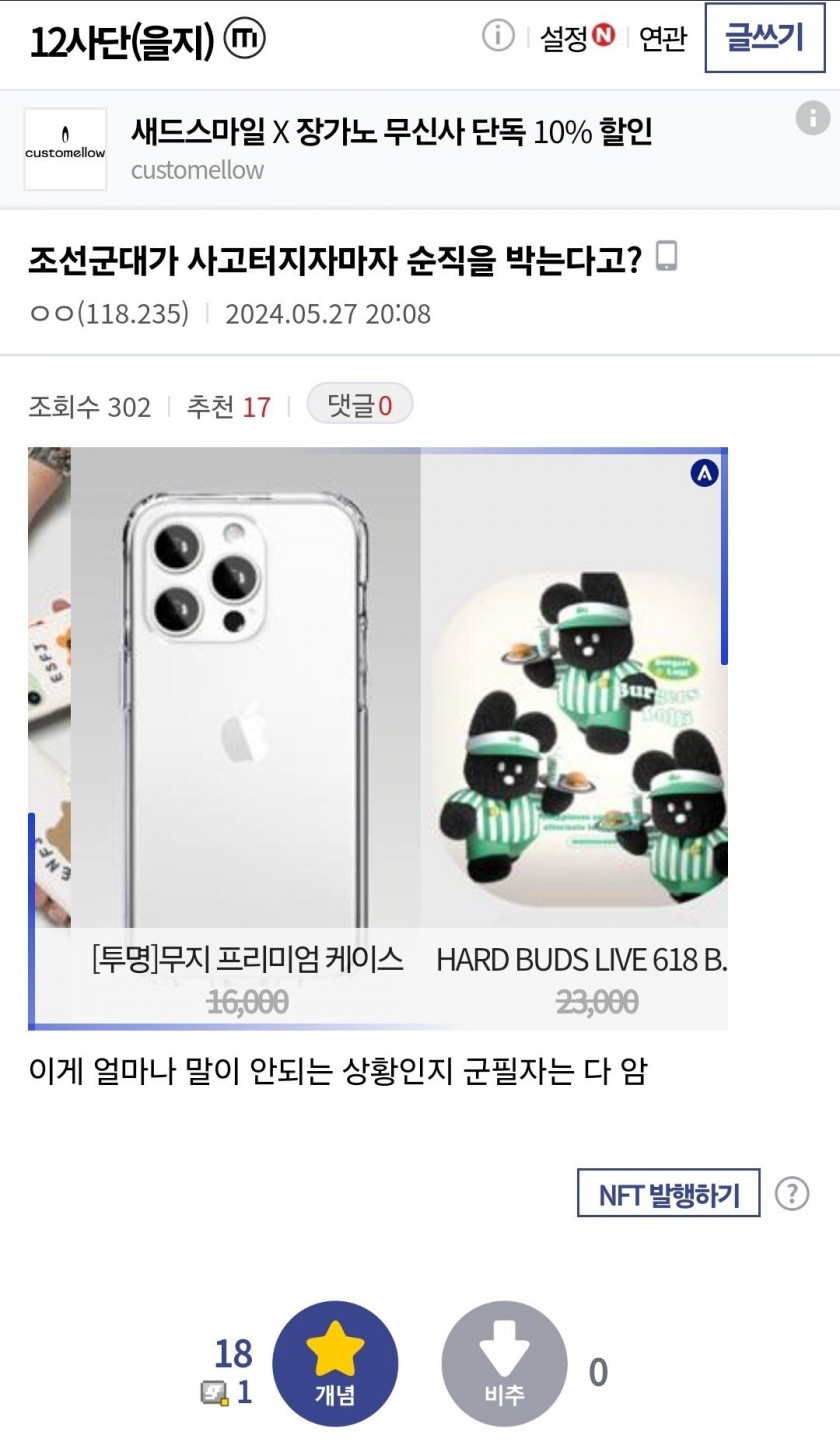840x1449 pixels.
Task: Open the NFT help question mark icon
Action: [792, 1193]
